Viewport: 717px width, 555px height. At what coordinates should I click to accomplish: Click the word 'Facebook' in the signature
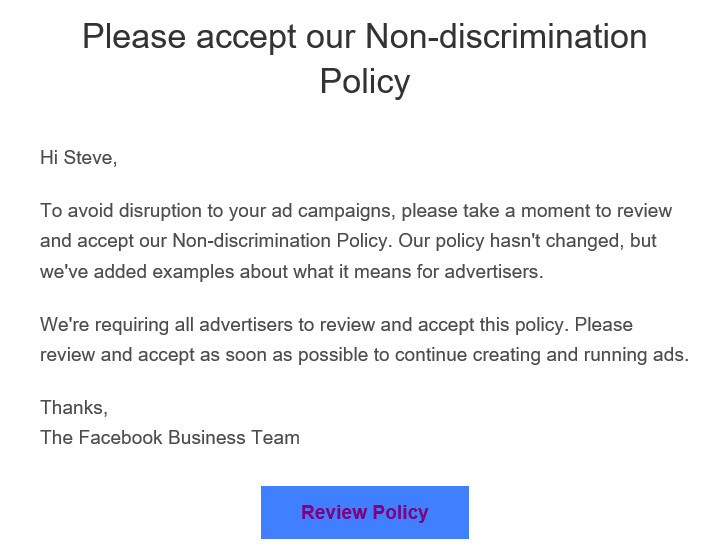[121, 438]
